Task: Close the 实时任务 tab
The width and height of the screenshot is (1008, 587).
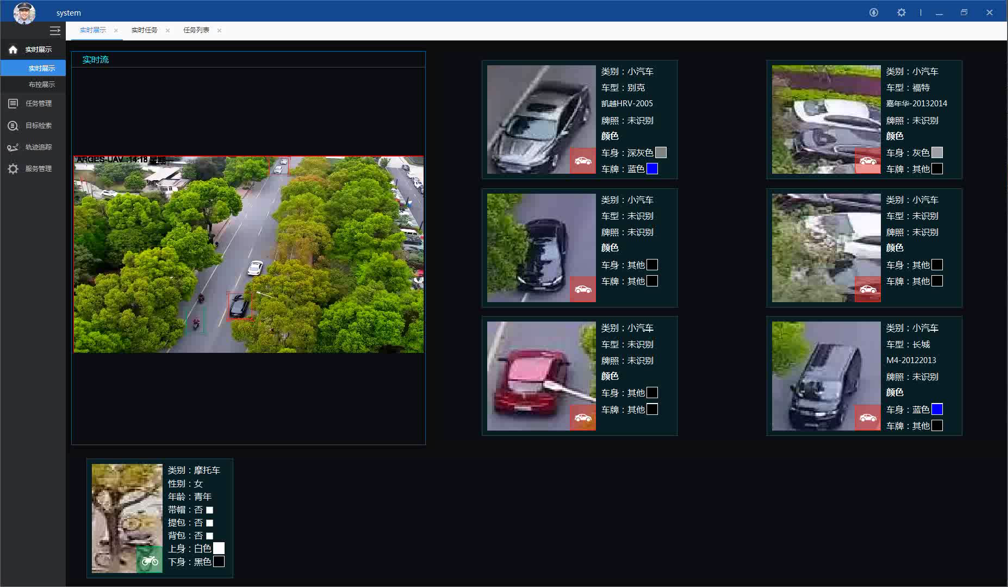Action: (168, 31)
